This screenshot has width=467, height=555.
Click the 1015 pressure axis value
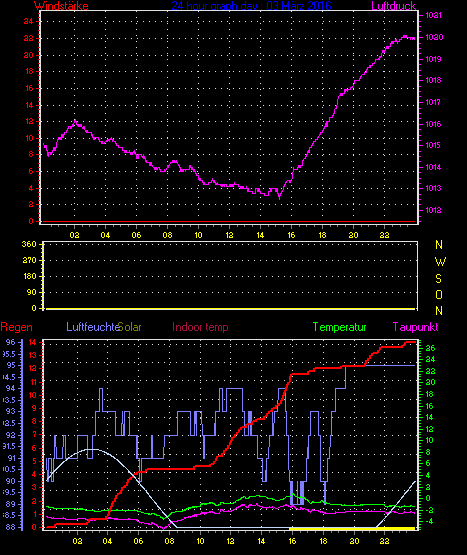point(433,145)
